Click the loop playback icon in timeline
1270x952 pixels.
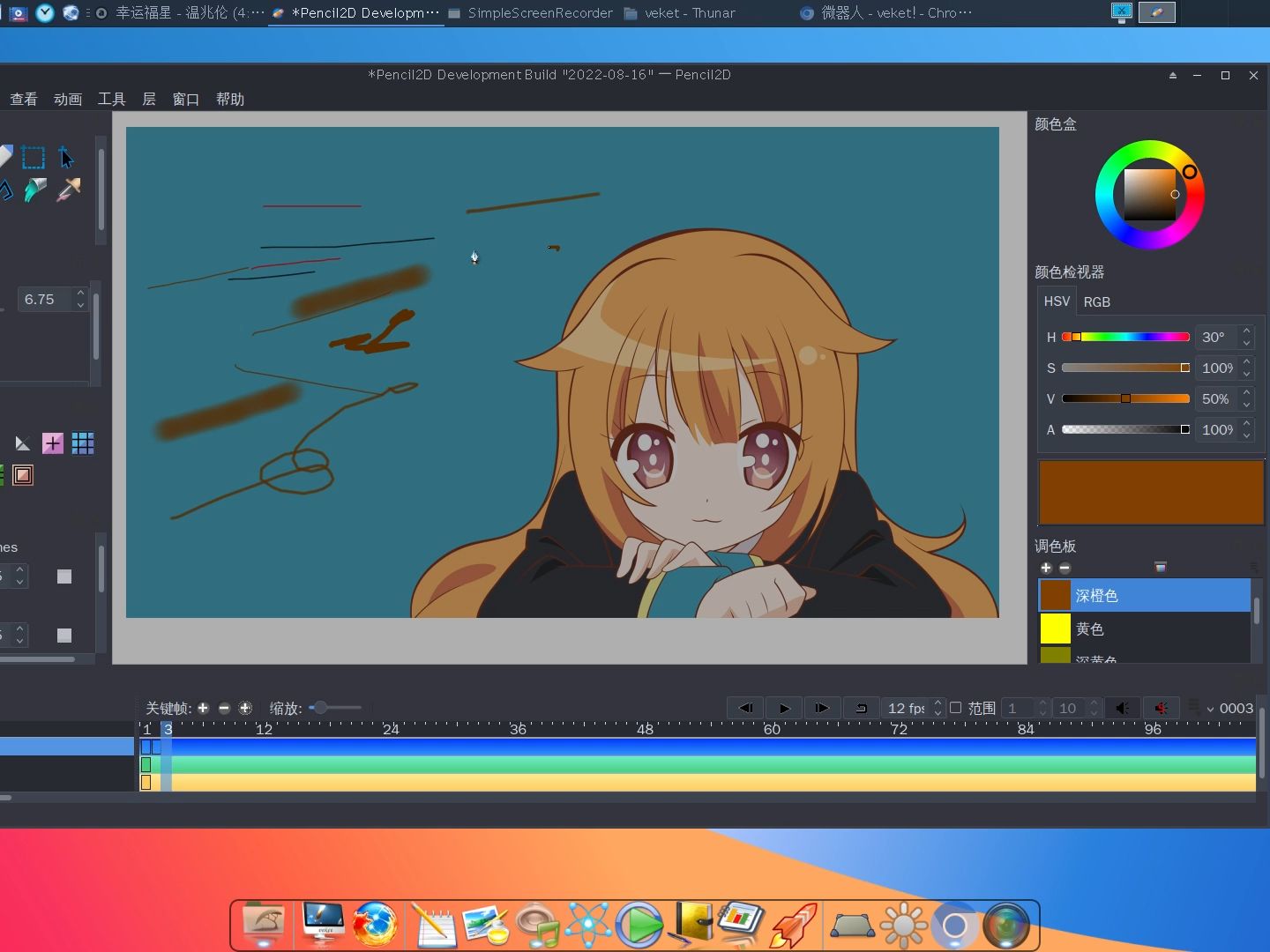pos(861,708)
